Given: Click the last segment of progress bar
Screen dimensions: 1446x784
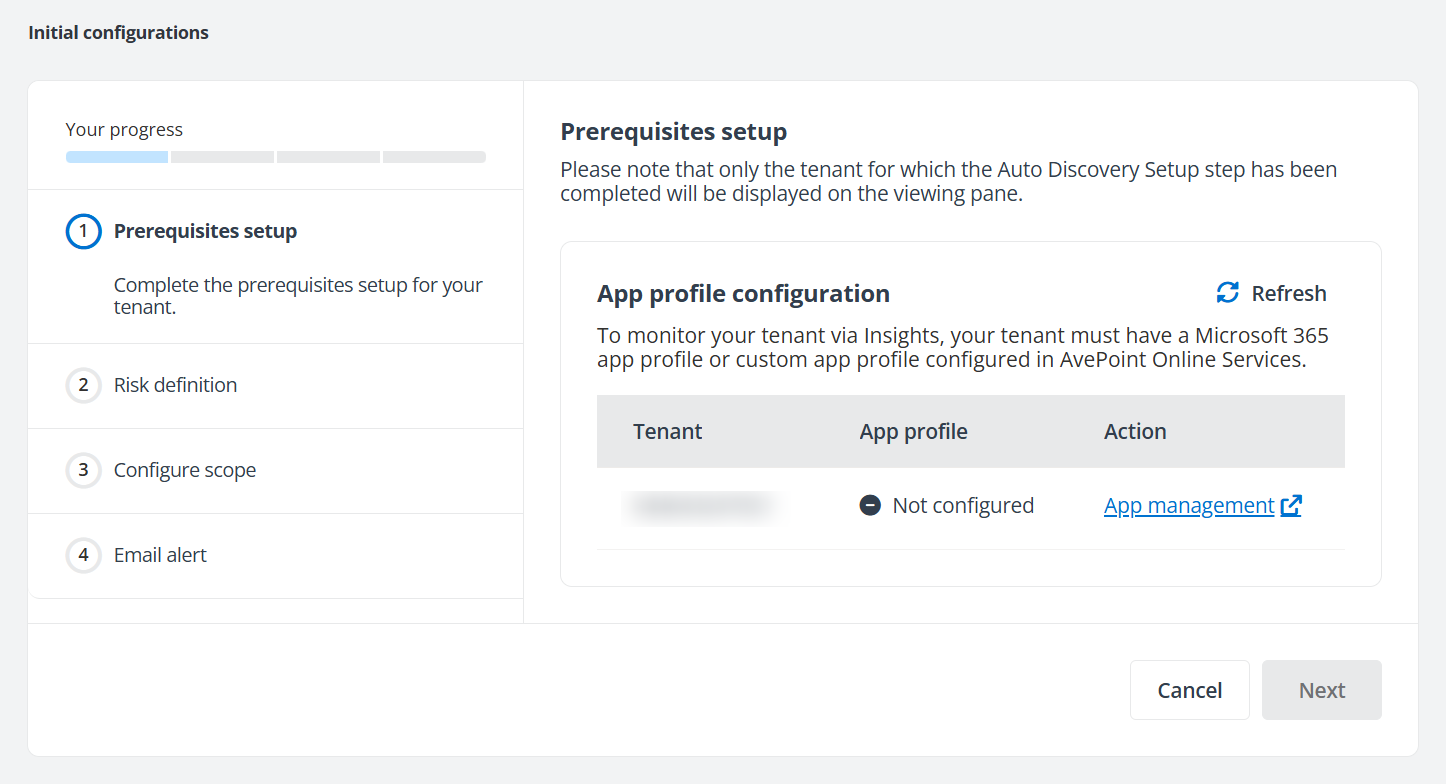Looking at the screenshot, I should (434, 157).
